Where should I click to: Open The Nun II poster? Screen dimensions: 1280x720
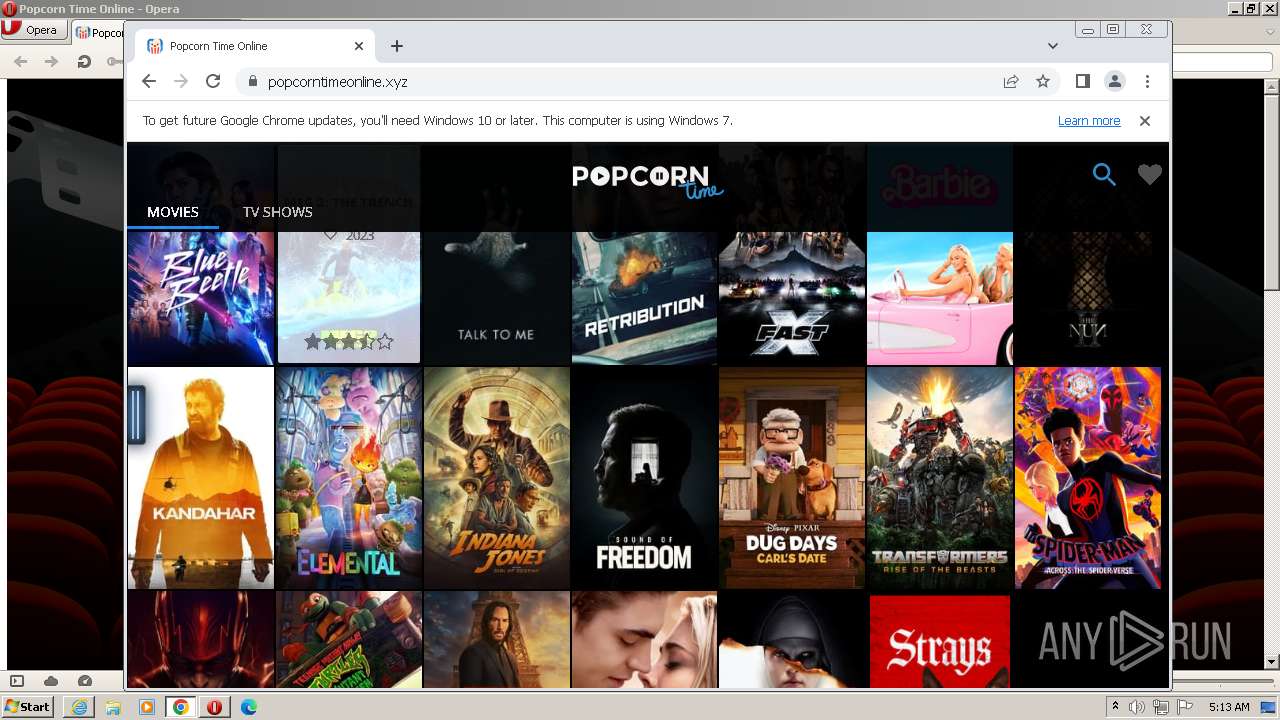[x=1088, y=298]
